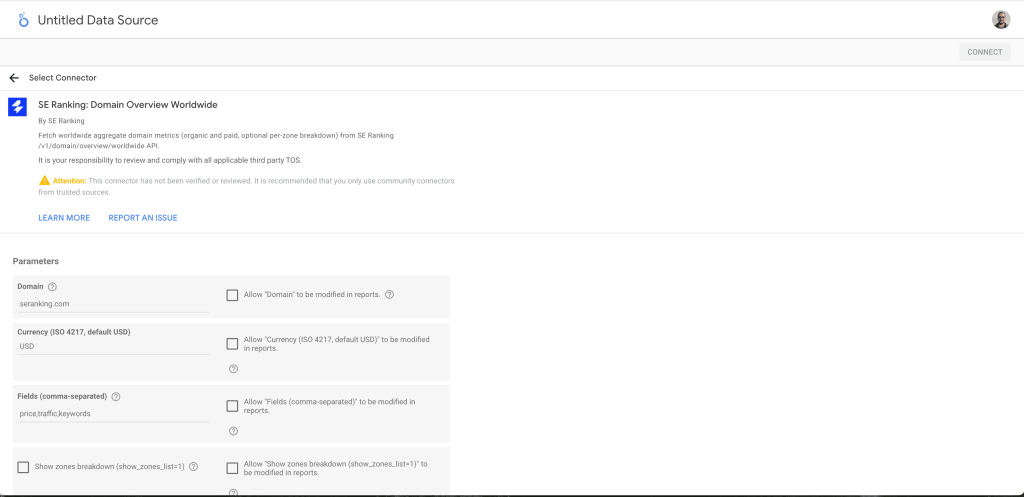Open help icon beside the Domain label
This screenshot has width=1024, height=497.
click(52, 287)
